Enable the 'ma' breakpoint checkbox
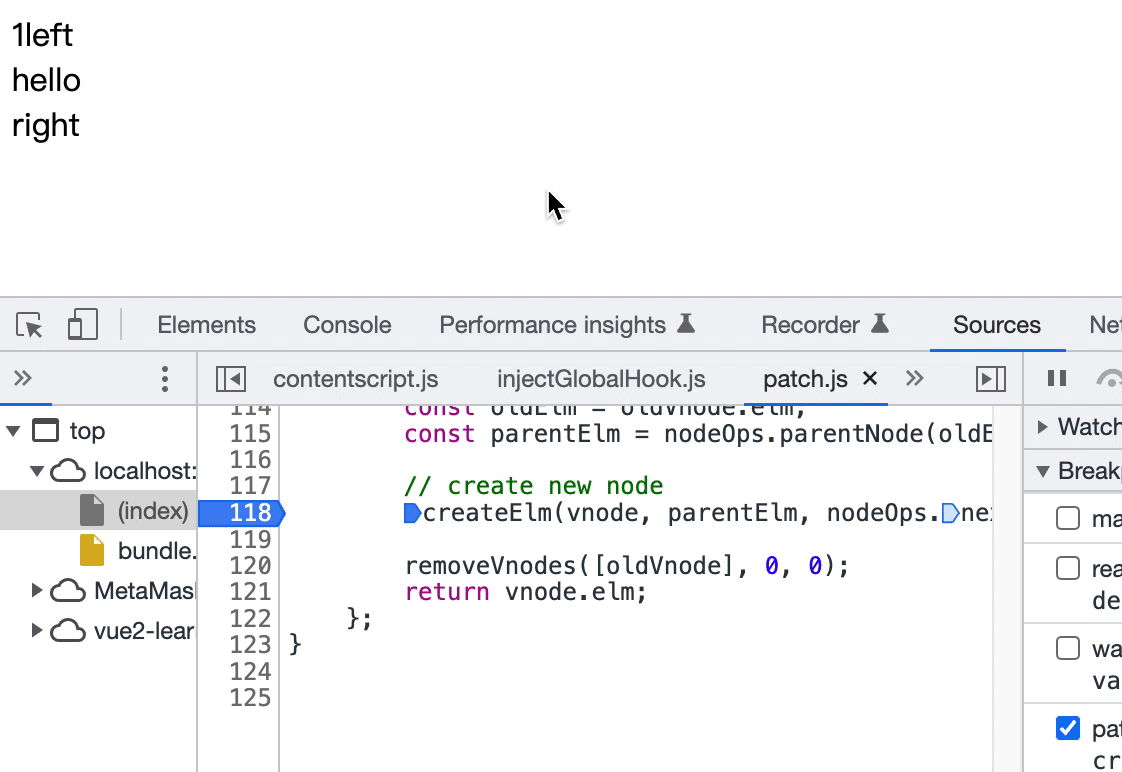 tap(1068, 518)
